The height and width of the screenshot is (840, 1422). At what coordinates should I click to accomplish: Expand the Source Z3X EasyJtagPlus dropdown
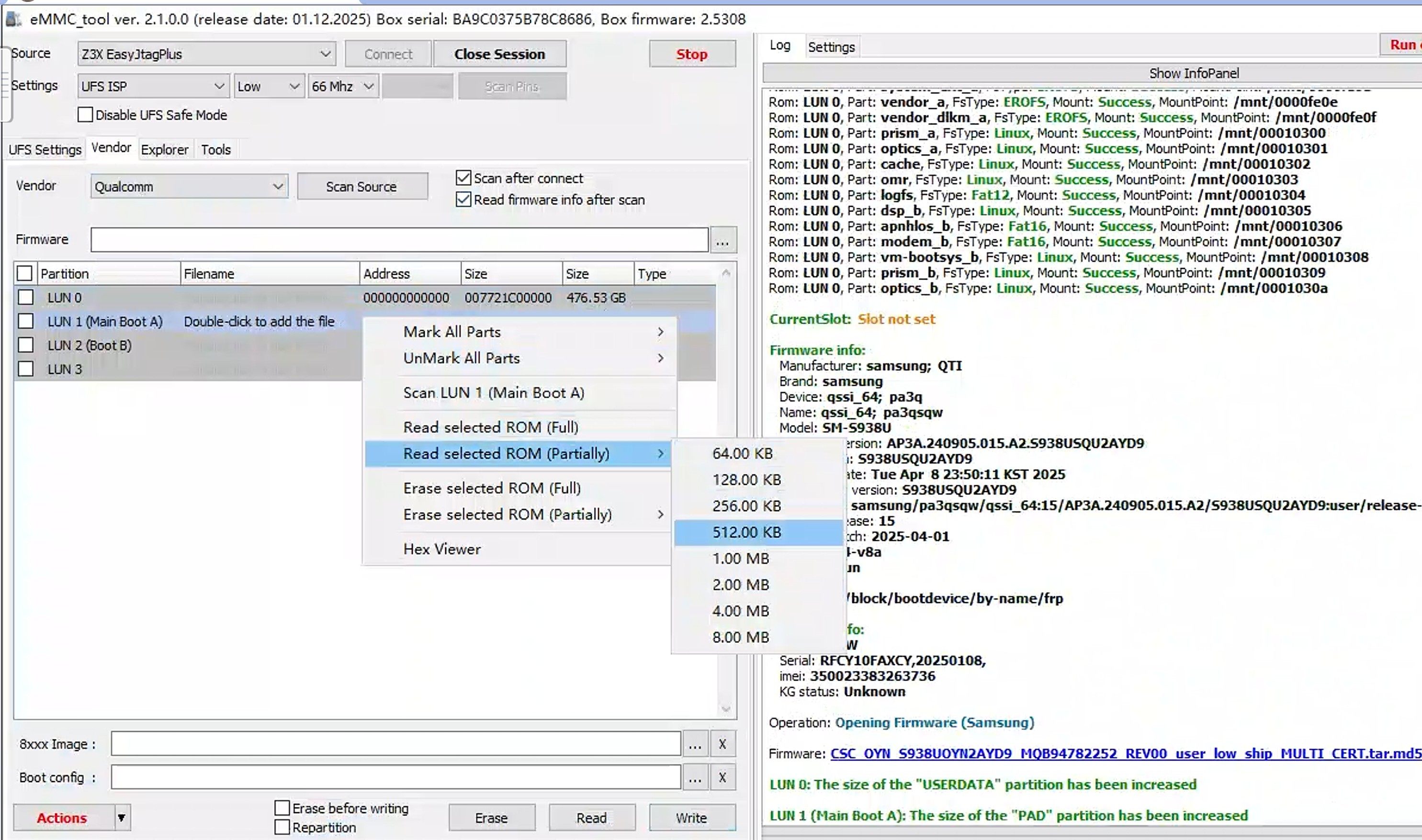(x=325, y=55)
